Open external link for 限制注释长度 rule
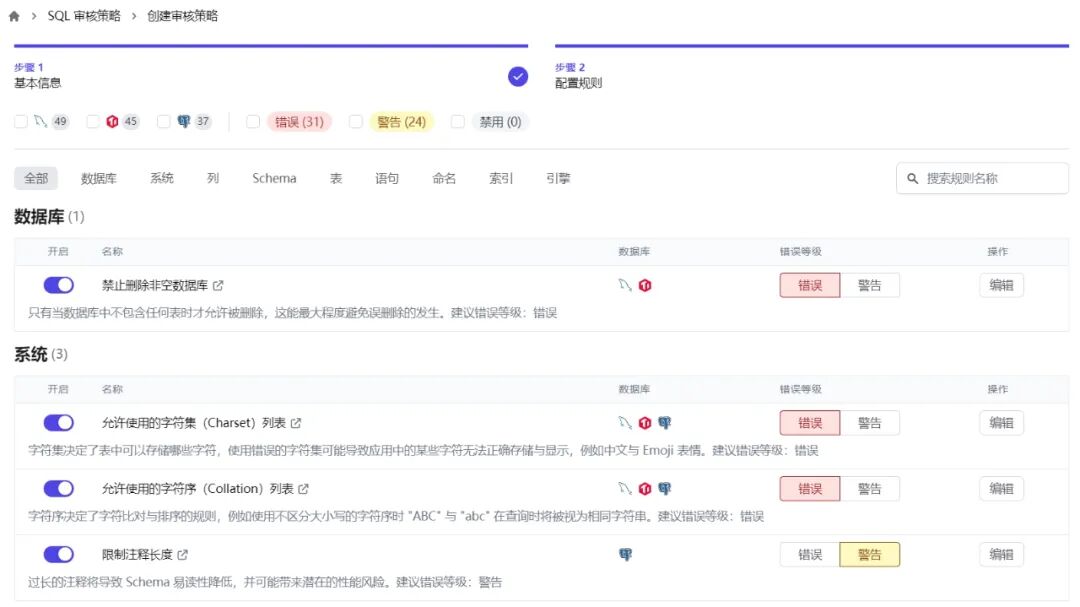The width and height of the screenshot is (1080, 607). [183, 555]
